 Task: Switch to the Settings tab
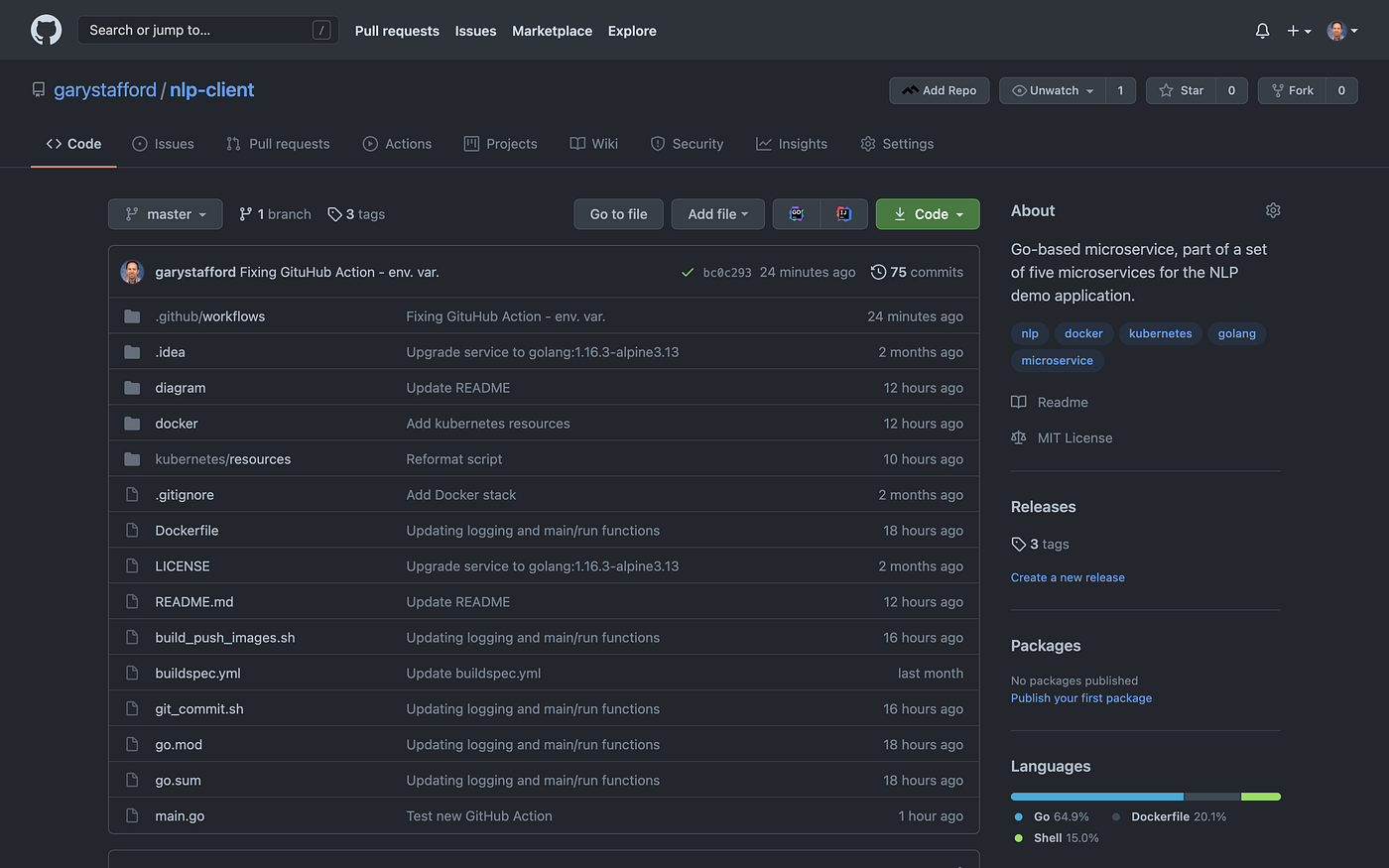(x=897, y=144)
